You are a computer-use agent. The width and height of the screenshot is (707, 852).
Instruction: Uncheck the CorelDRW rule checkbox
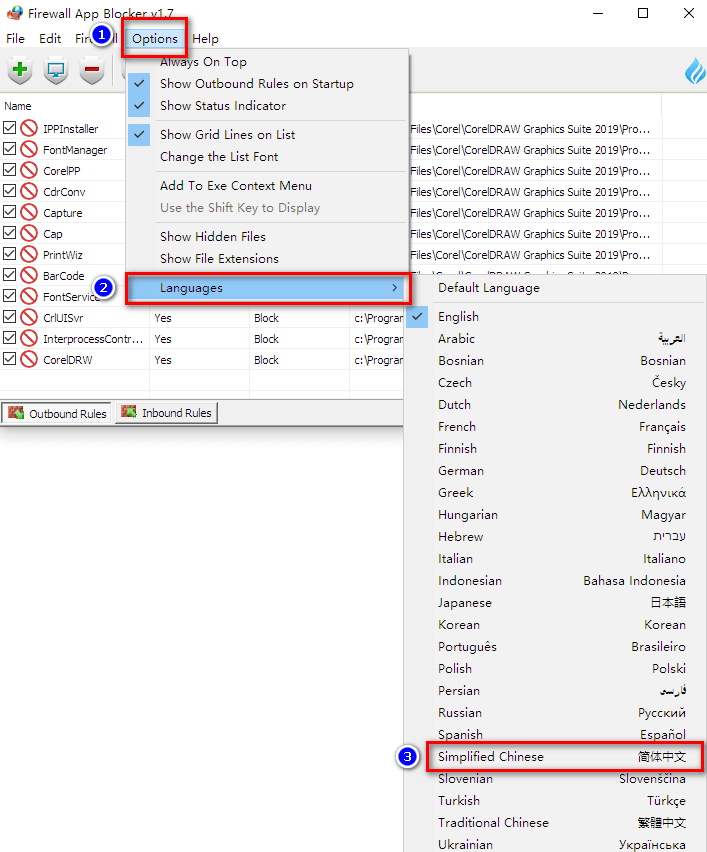click(x=9, y=359)
